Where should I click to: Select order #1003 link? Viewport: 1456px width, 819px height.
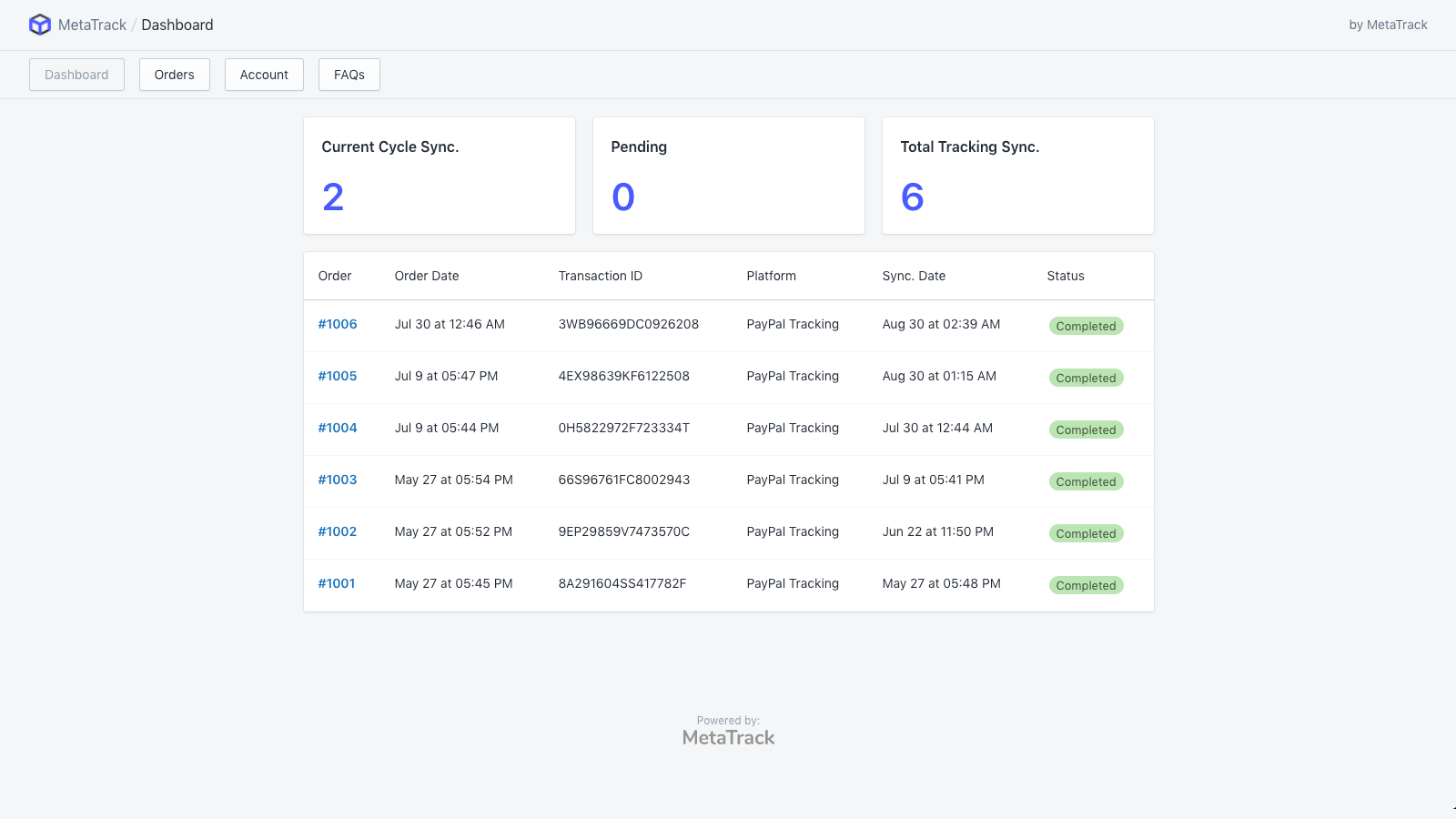tap(337, 480)
